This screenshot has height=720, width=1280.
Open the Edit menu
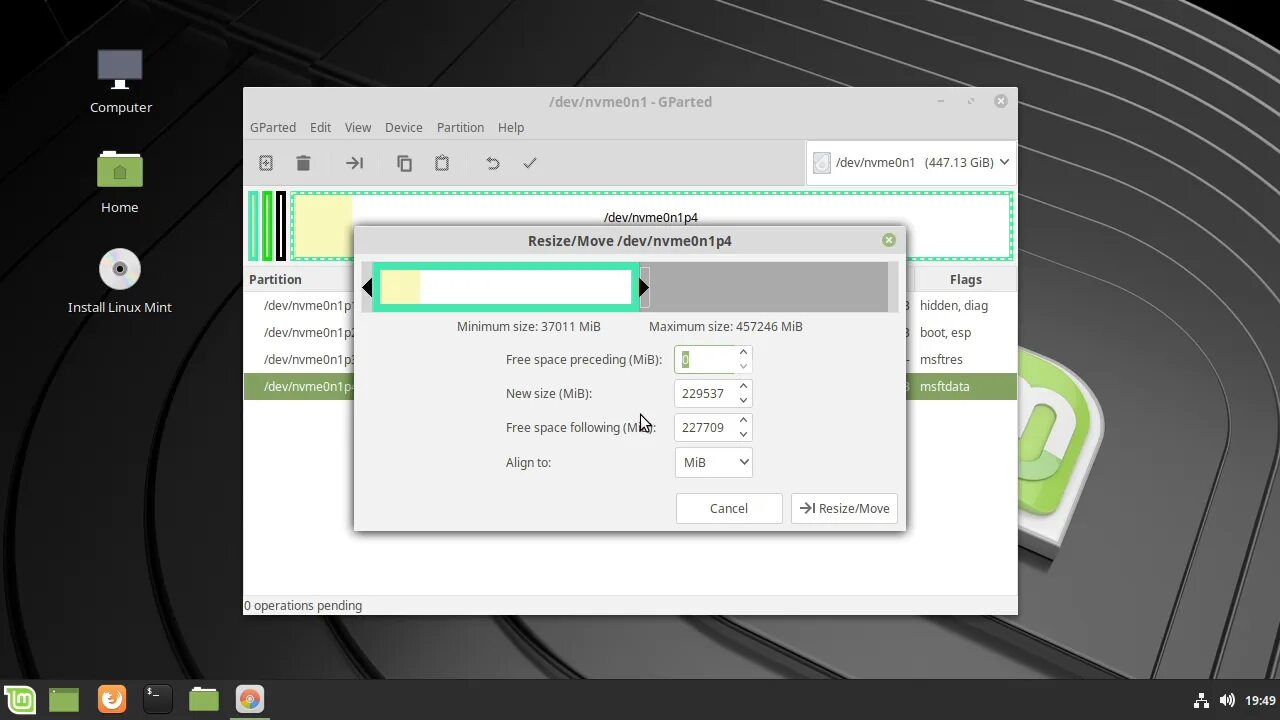tap(320, 127)
